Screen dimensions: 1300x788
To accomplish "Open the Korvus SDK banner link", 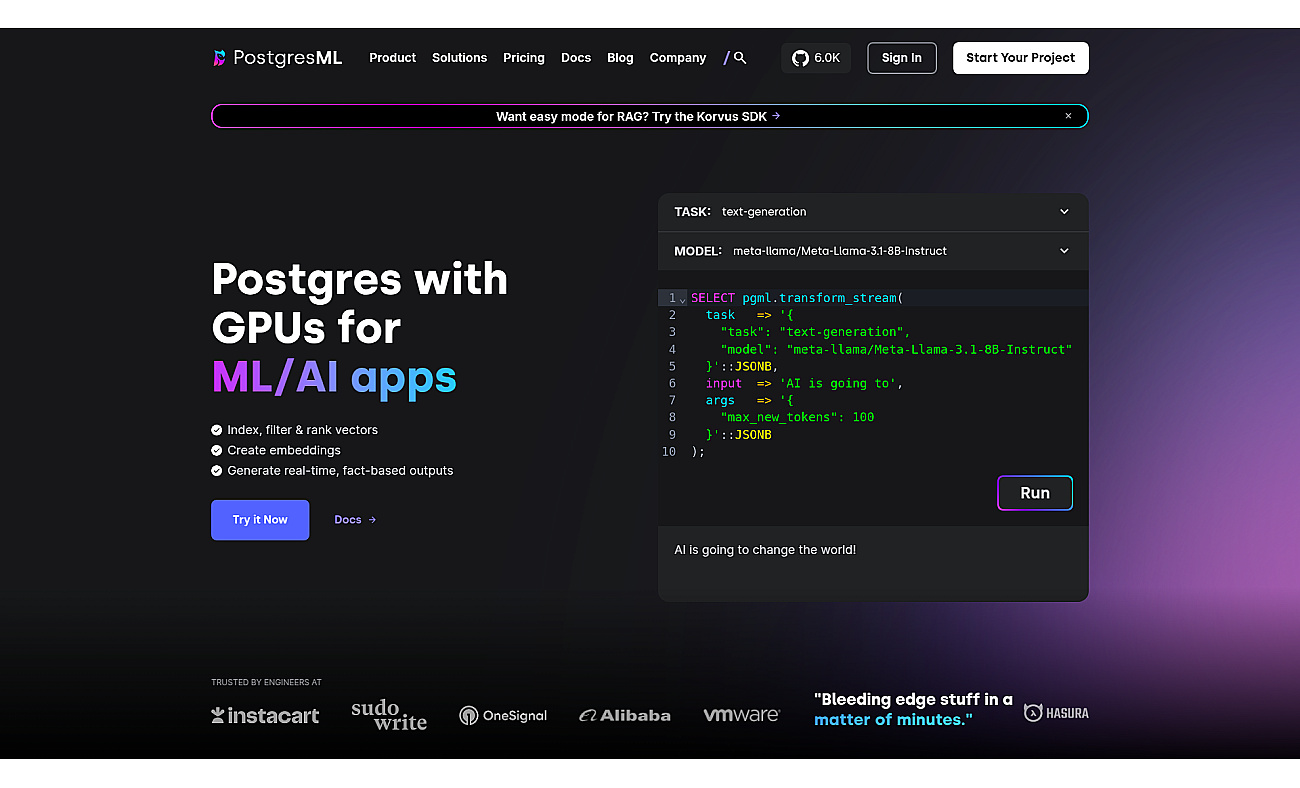I will (x=638, y=116).
